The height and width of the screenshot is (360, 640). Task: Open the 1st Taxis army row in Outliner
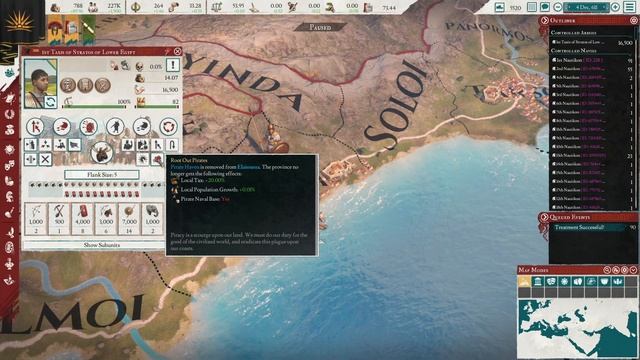point(592,42)
